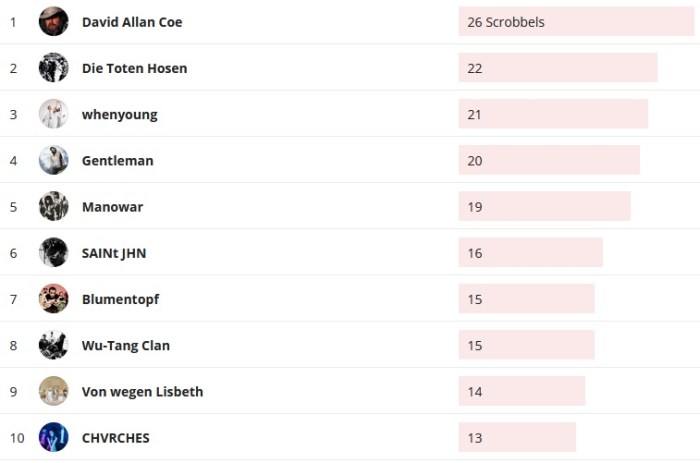The height and width of the screenshot is (463, 700).
Task: Open Die Toten Hosen avatar thumbnail
Action: click(x=54, y=68)
